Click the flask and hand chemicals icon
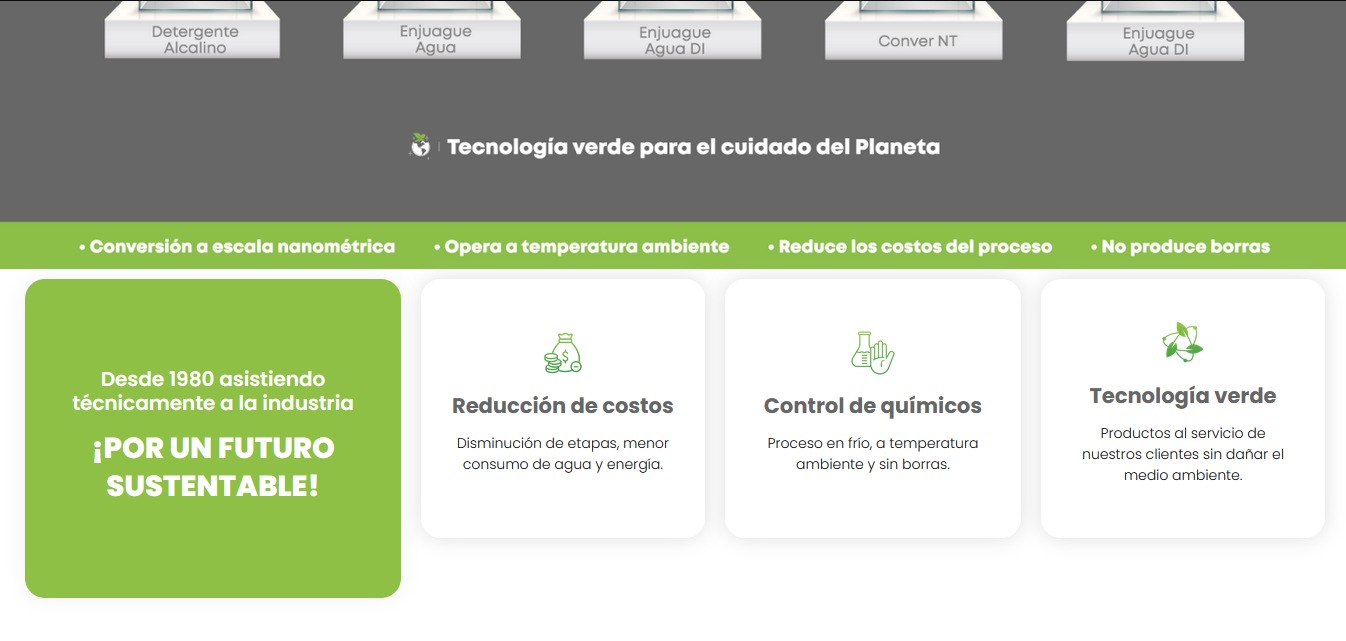1346x641 pixels. coord(872,353)
